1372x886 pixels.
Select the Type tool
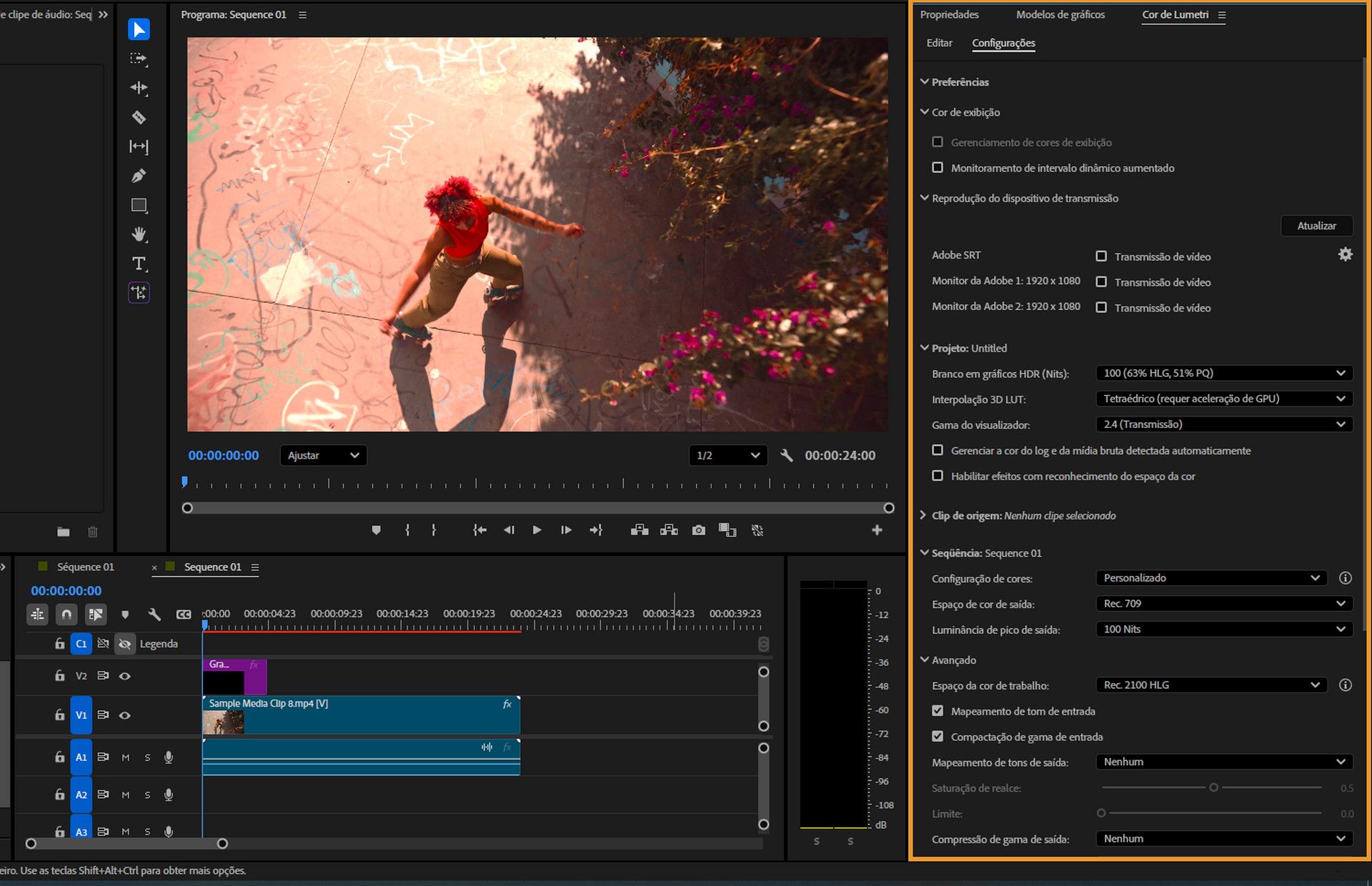click(138, 263)
